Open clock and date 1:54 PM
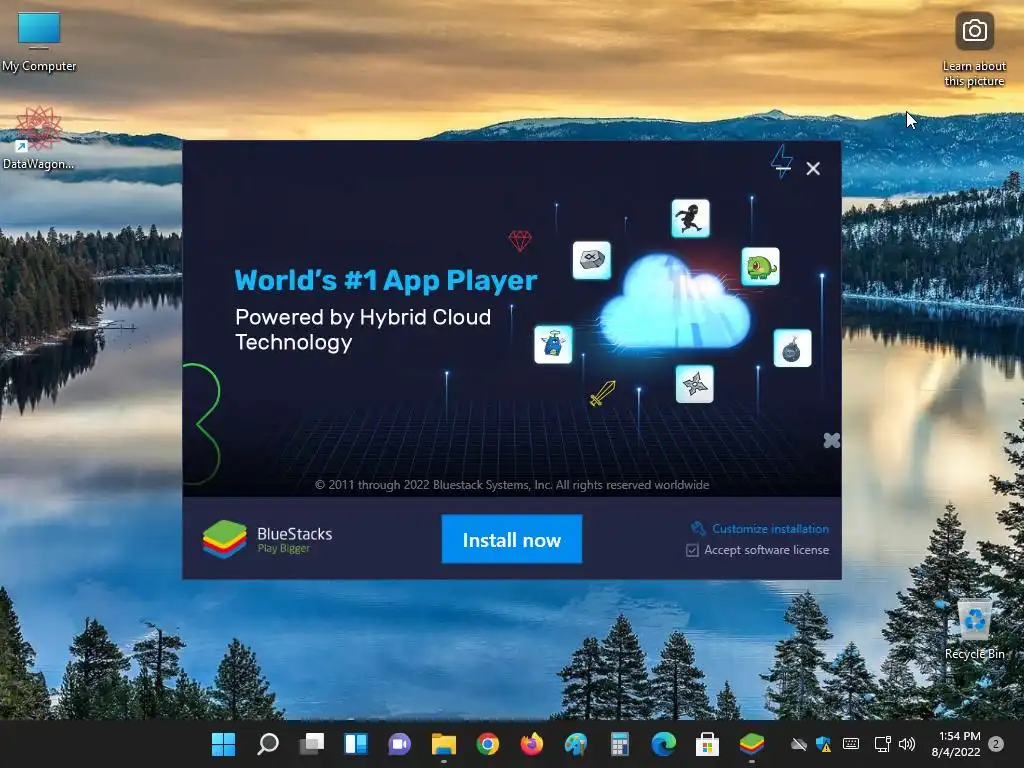 click(956, 744)
